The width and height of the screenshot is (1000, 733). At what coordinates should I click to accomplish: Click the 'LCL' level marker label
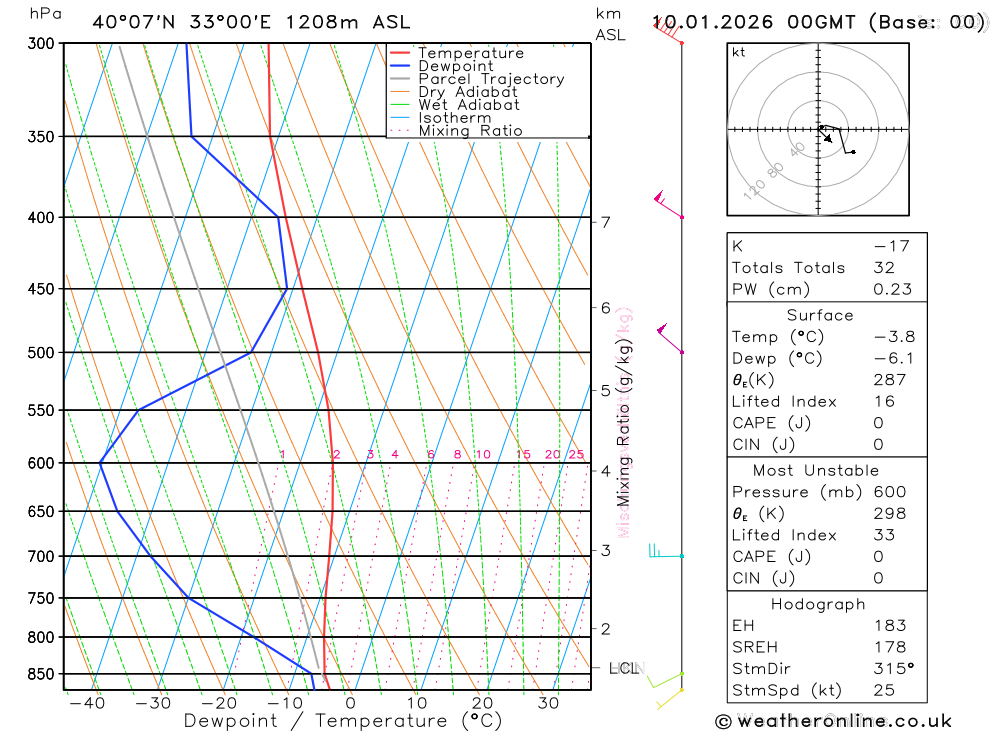tap(624, 668)
